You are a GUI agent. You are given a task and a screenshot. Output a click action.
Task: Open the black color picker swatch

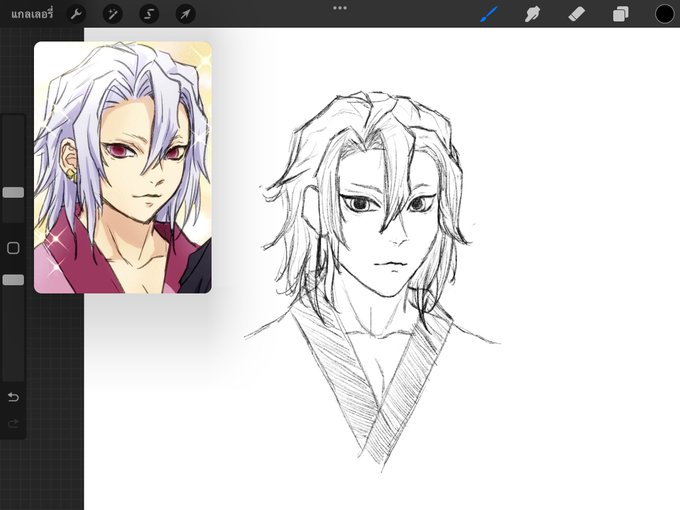pos(664,14)
